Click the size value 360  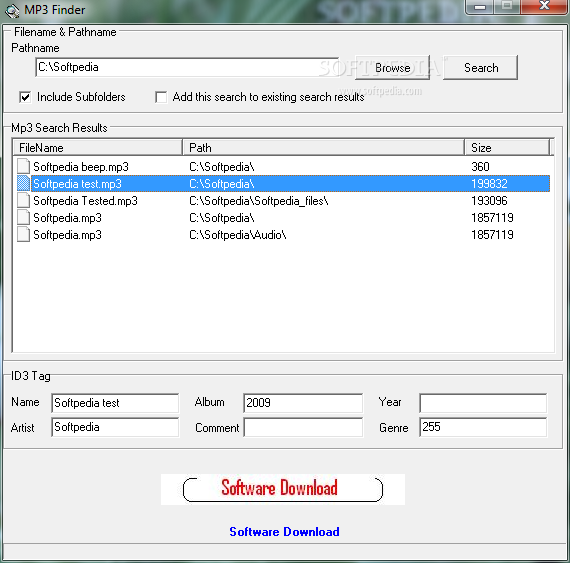[480, 166]
